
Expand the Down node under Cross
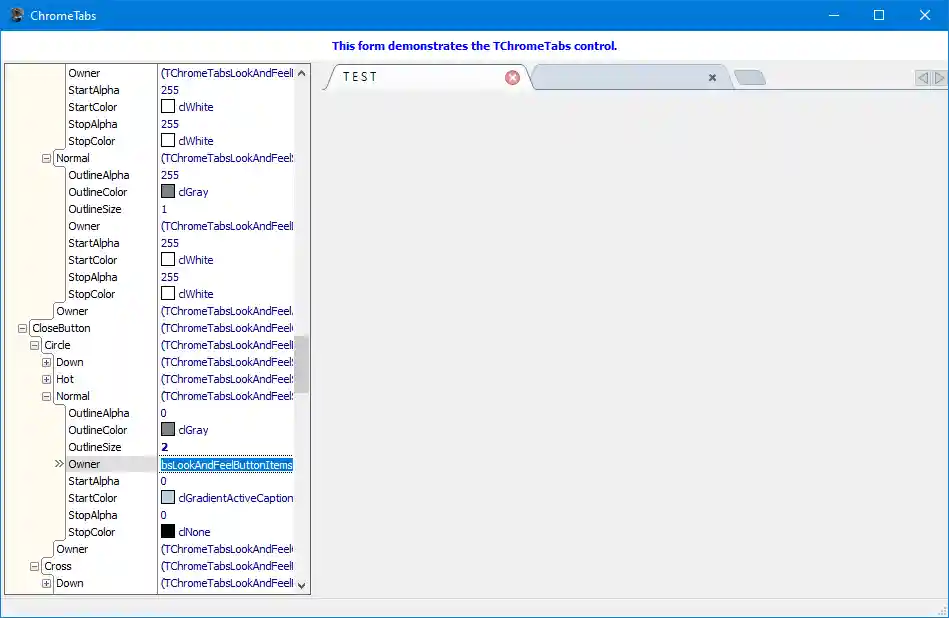(x=46, y=582)
